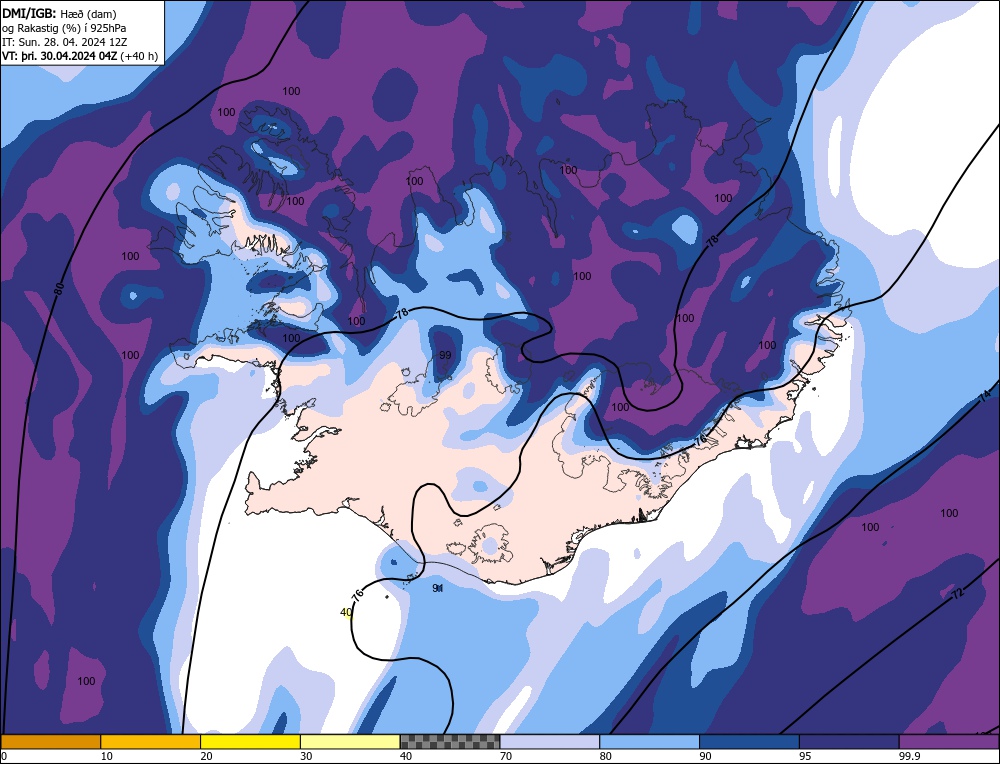Click the '99.9' legend tick label
Screen dimensions: 1000x764
click(x=908, y=756)
